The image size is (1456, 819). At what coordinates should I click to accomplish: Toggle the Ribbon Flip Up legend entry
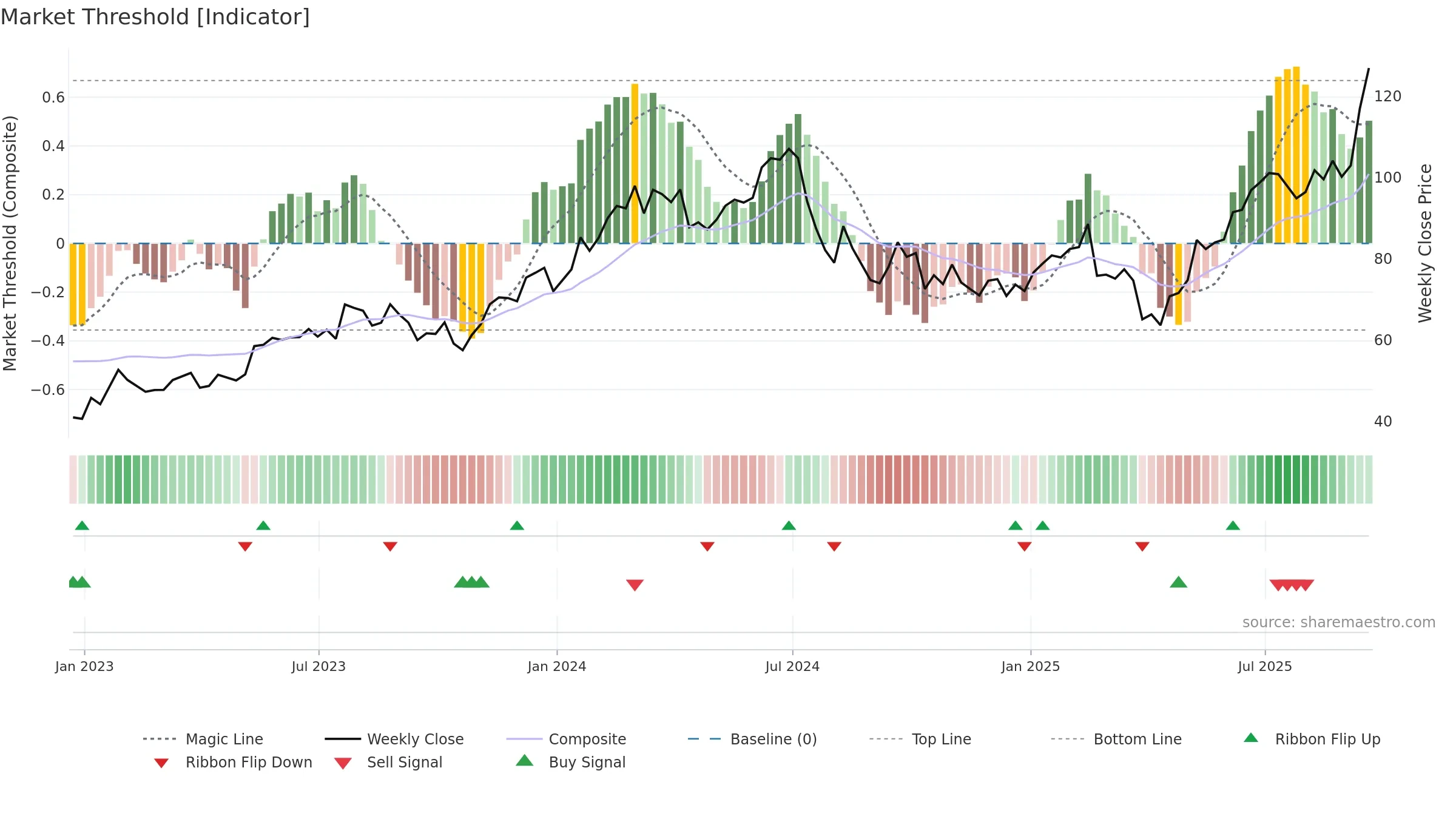click(x=1312, y=739)
